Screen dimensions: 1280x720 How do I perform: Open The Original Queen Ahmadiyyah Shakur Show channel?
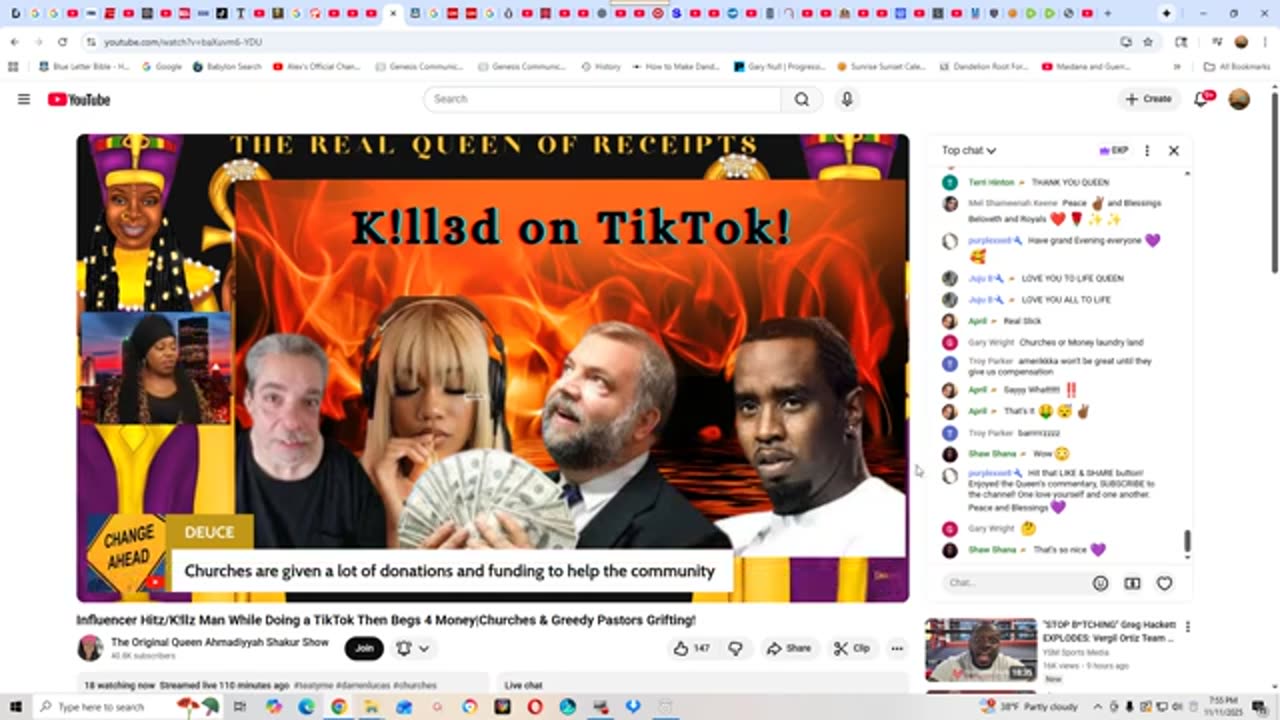tap(219, 642)
